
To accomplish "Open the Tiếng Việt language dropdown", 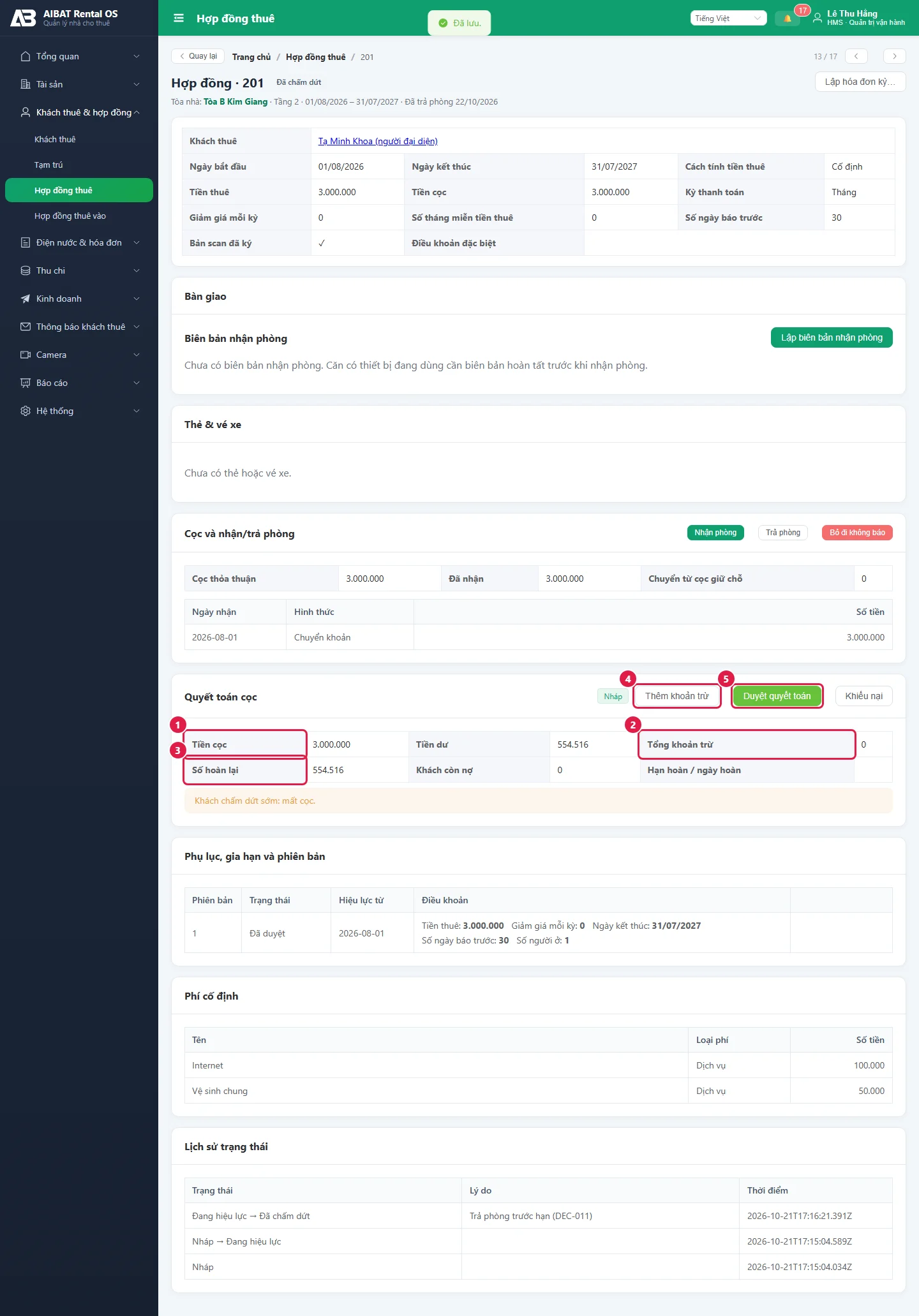I will (728, 18).
